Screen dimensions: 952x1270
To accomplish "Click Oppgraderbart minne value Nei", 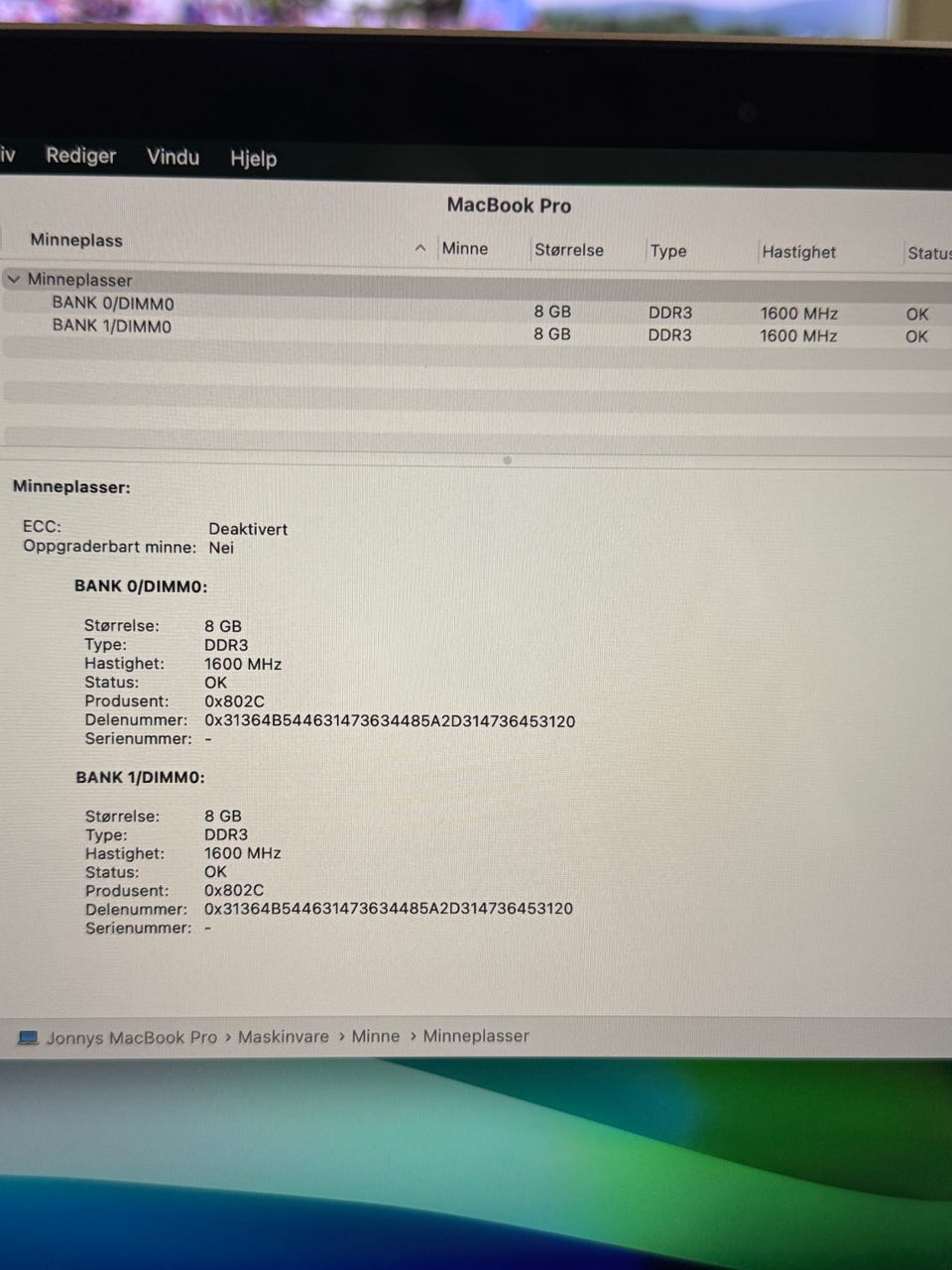I will (x=221, y=548).
